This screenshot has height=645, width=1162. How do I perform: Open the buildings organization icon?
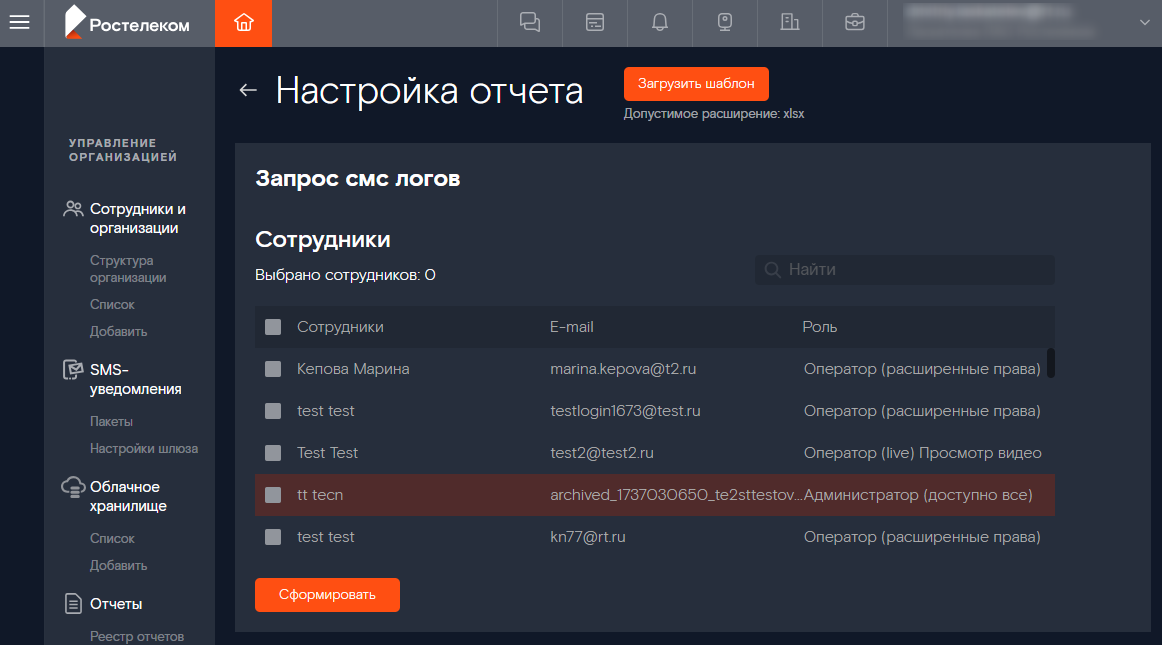pos(790,23)
